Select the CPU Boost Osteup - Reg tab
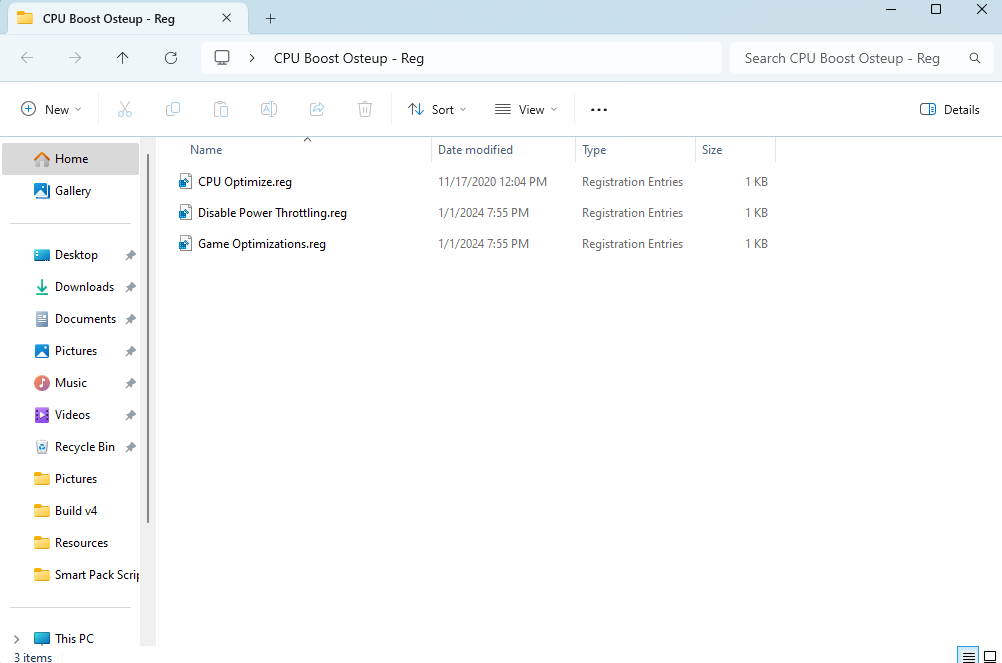 [x=108, y=19]
